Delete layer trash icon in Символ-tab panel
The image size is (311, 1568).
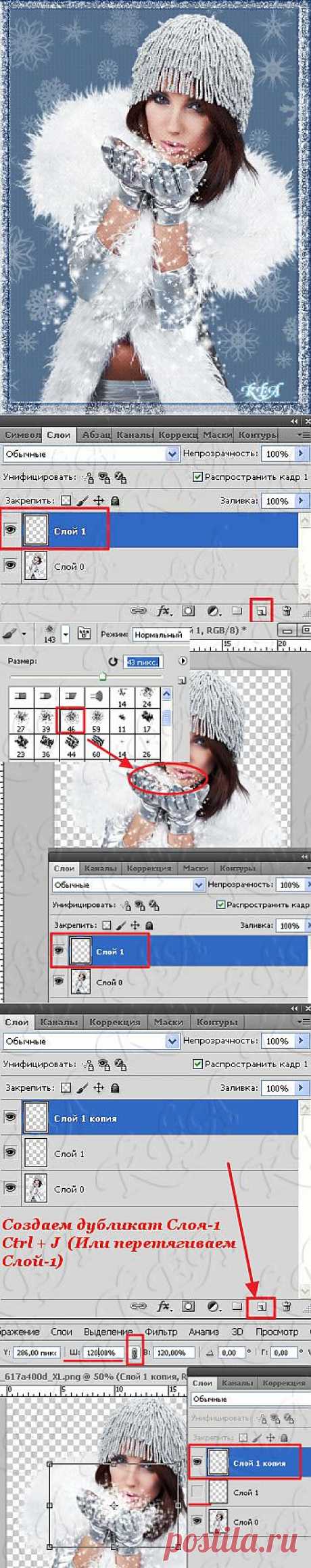[x=287, y=611]
